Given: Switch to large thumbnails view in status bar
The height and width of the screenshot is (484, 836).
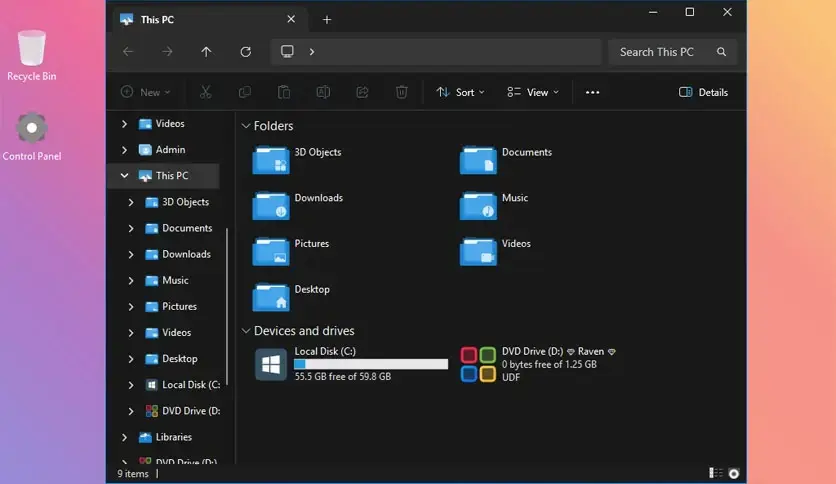Looking at the screenshot, I should pos(734,473).
